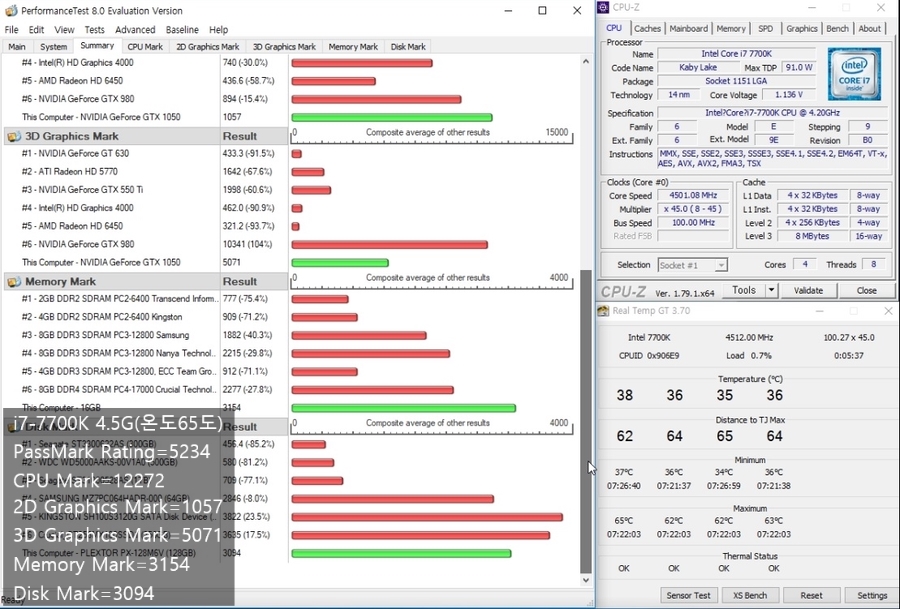Open the About tab in CPU-Z

tap(869, 28)
